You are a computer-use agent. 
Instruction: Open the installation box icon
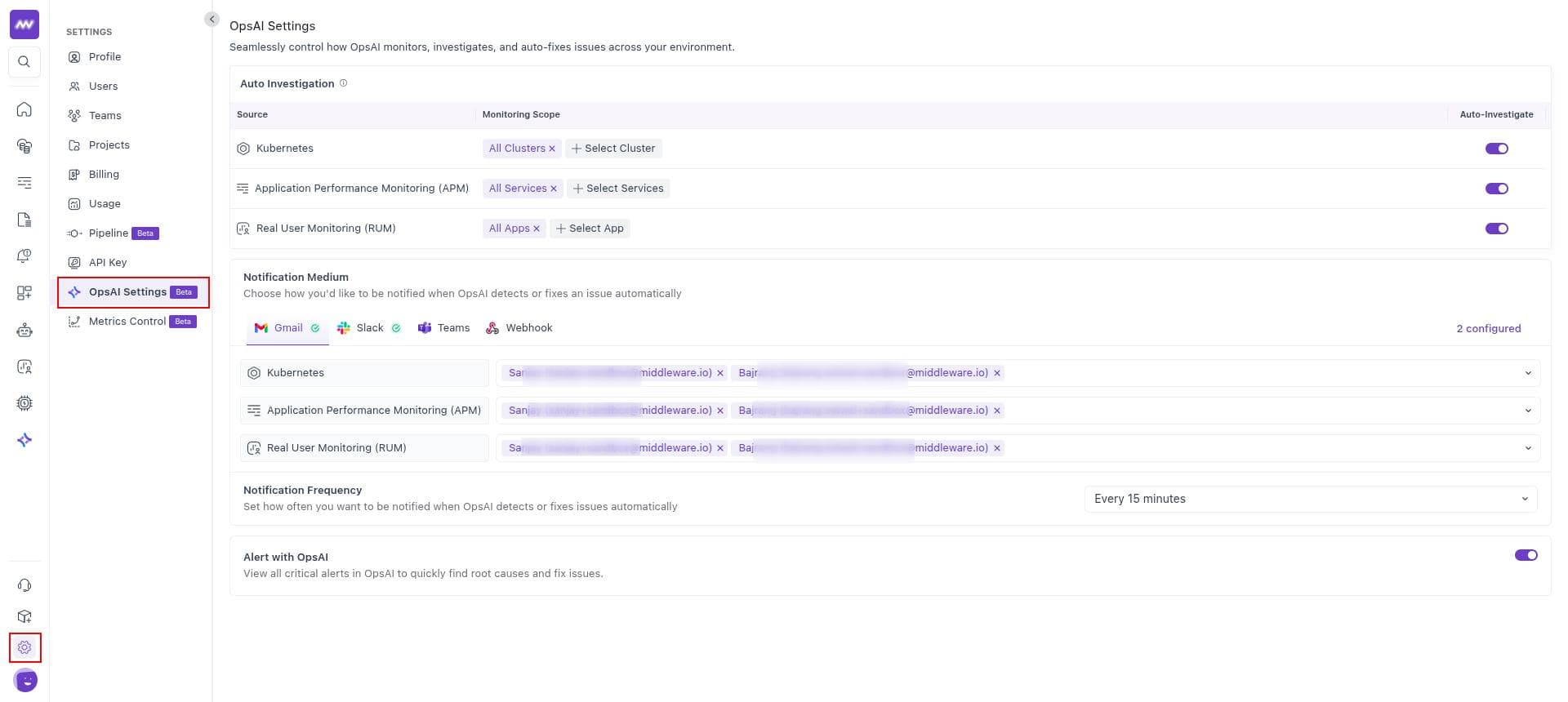point(24,616)
